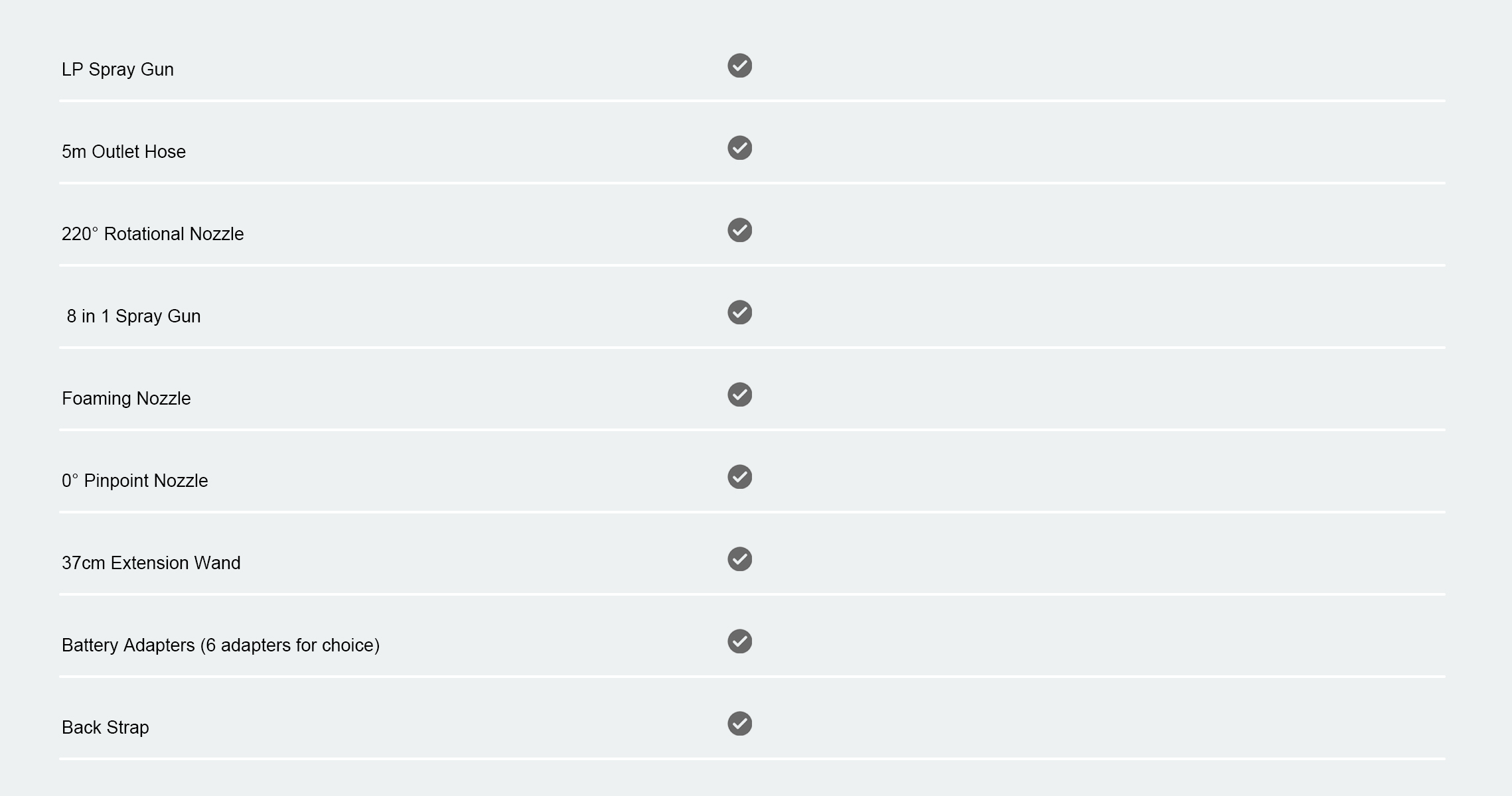Select the 37cm Extension Wand checkmark

[739, 559]
